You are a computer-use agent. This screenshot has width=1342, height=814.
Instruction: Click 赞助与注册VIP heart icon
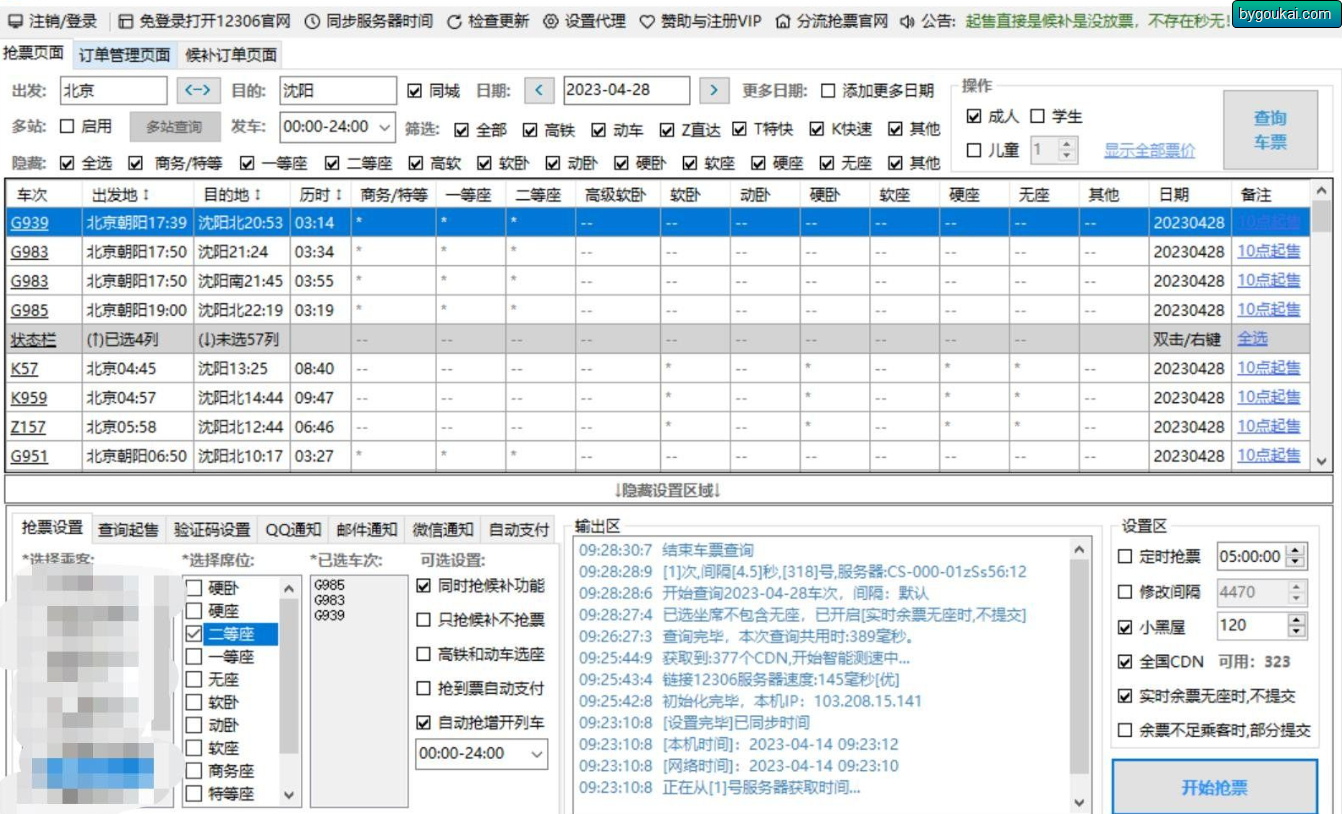point(647,21)
